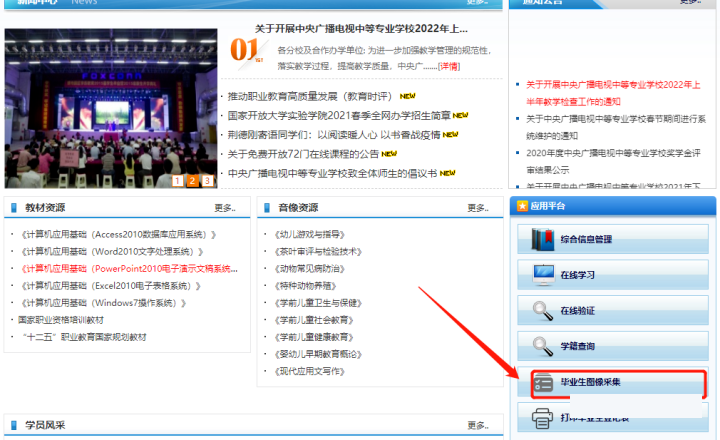The height and width of the screenshot is (440, 720).
Task: Open video resource 《现代应用文写作》
Action: point(309,371)
